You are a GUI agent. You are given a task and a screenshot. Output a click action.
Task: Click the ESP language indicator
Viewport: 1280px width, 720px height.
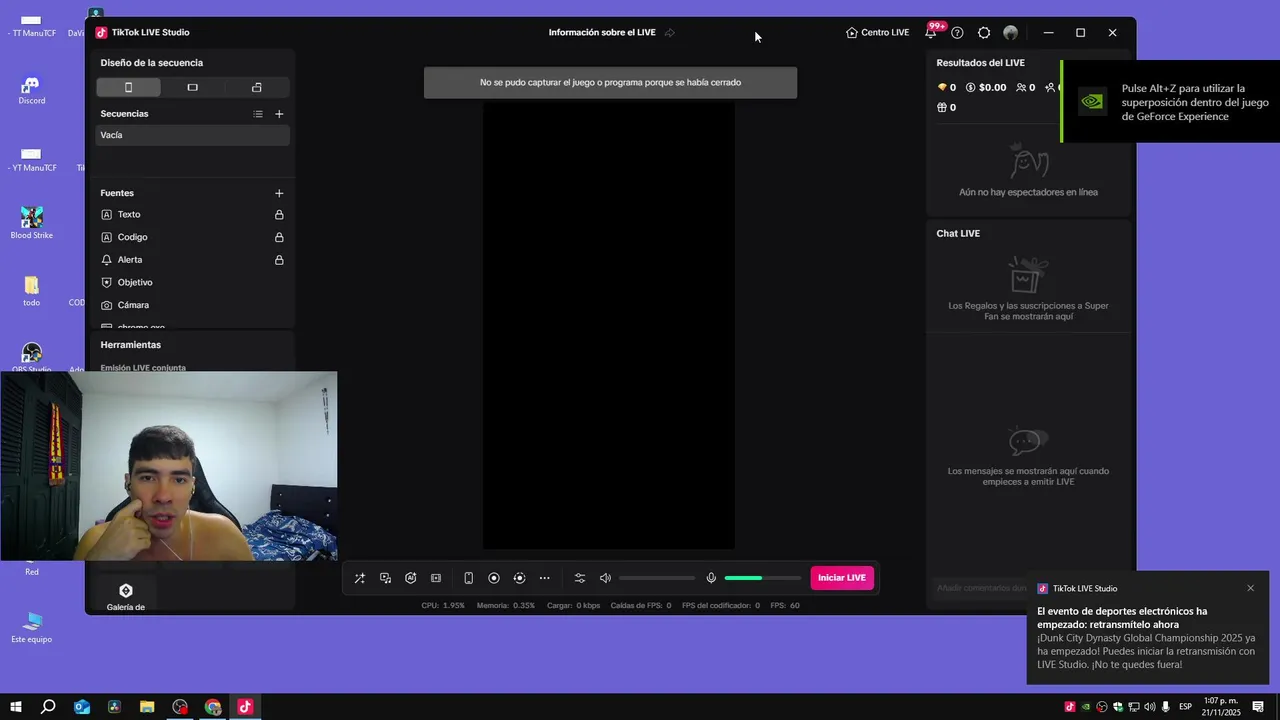point(1185,707)
